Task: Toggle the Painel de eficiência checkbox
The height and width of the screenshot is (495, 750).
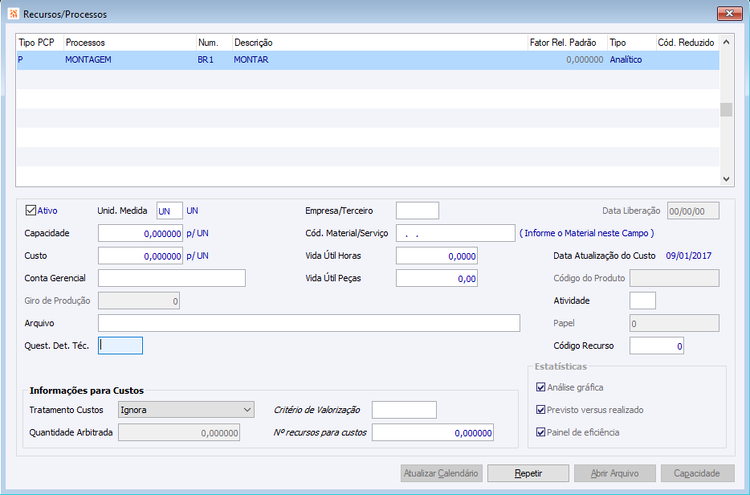Action: tap(540, 432)
